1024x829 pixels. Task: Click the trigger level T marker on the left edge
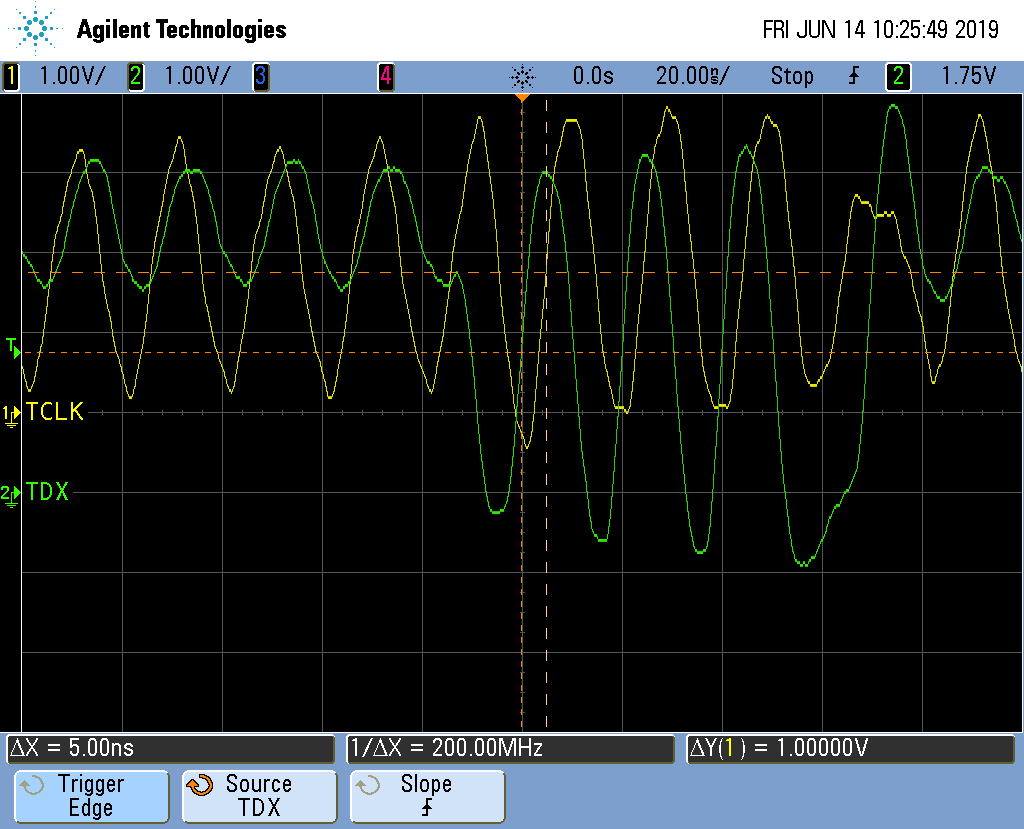pyautogui.click(x=13, y=348)
